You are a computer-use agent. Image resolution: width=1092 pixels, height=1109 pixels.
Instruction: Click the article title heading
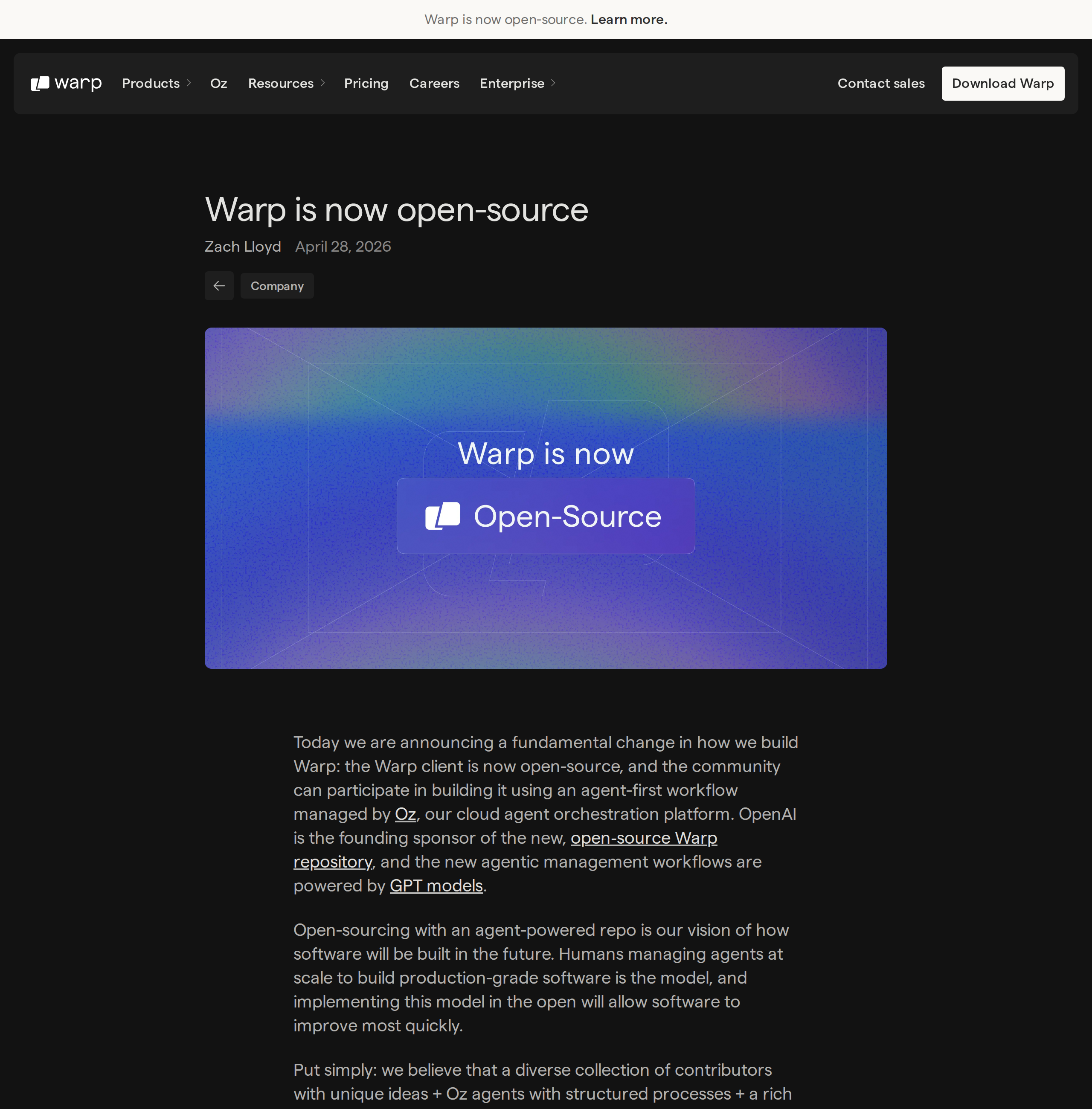[x=397, y=210]
